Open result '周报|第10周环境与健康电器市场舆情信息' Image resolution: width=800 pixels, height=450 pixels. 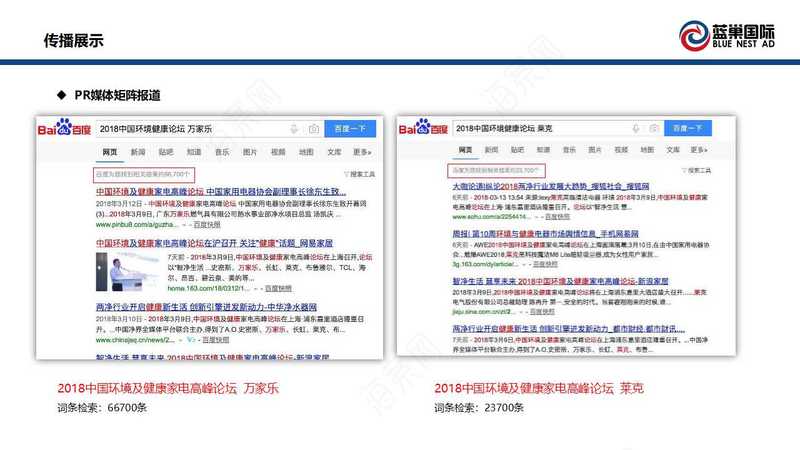545,234
